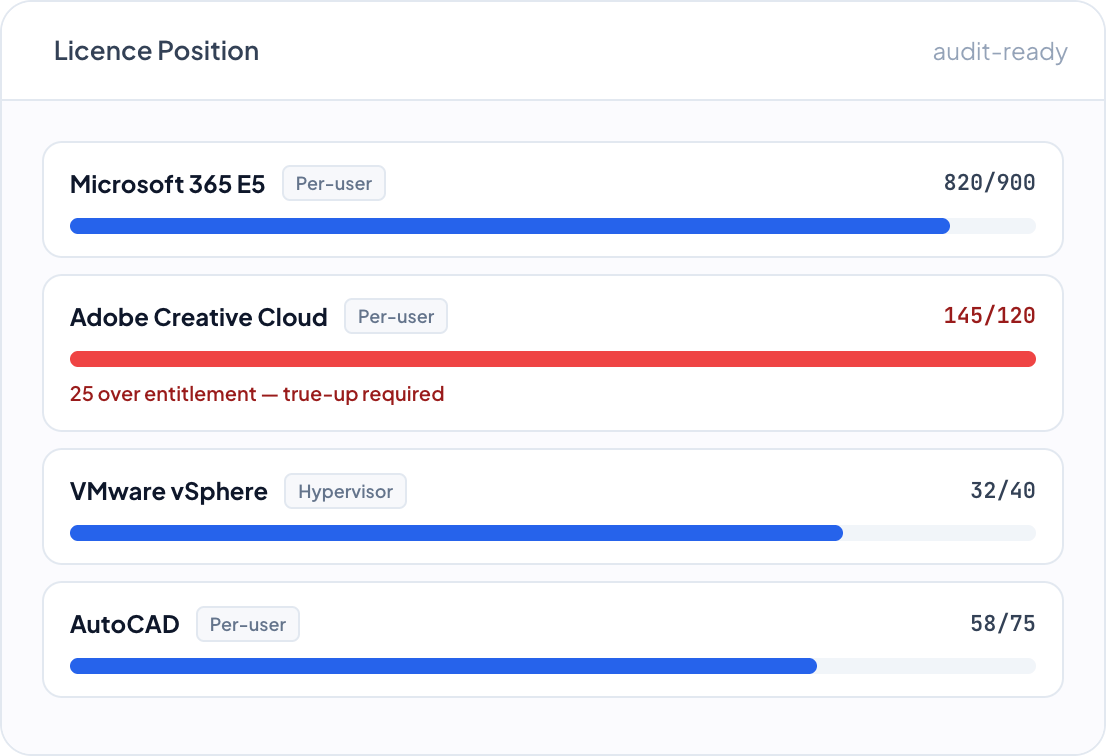Select the Adobe Creative Cloud title
Viewport: 1106px width, 756px height.
pos(198,317)
